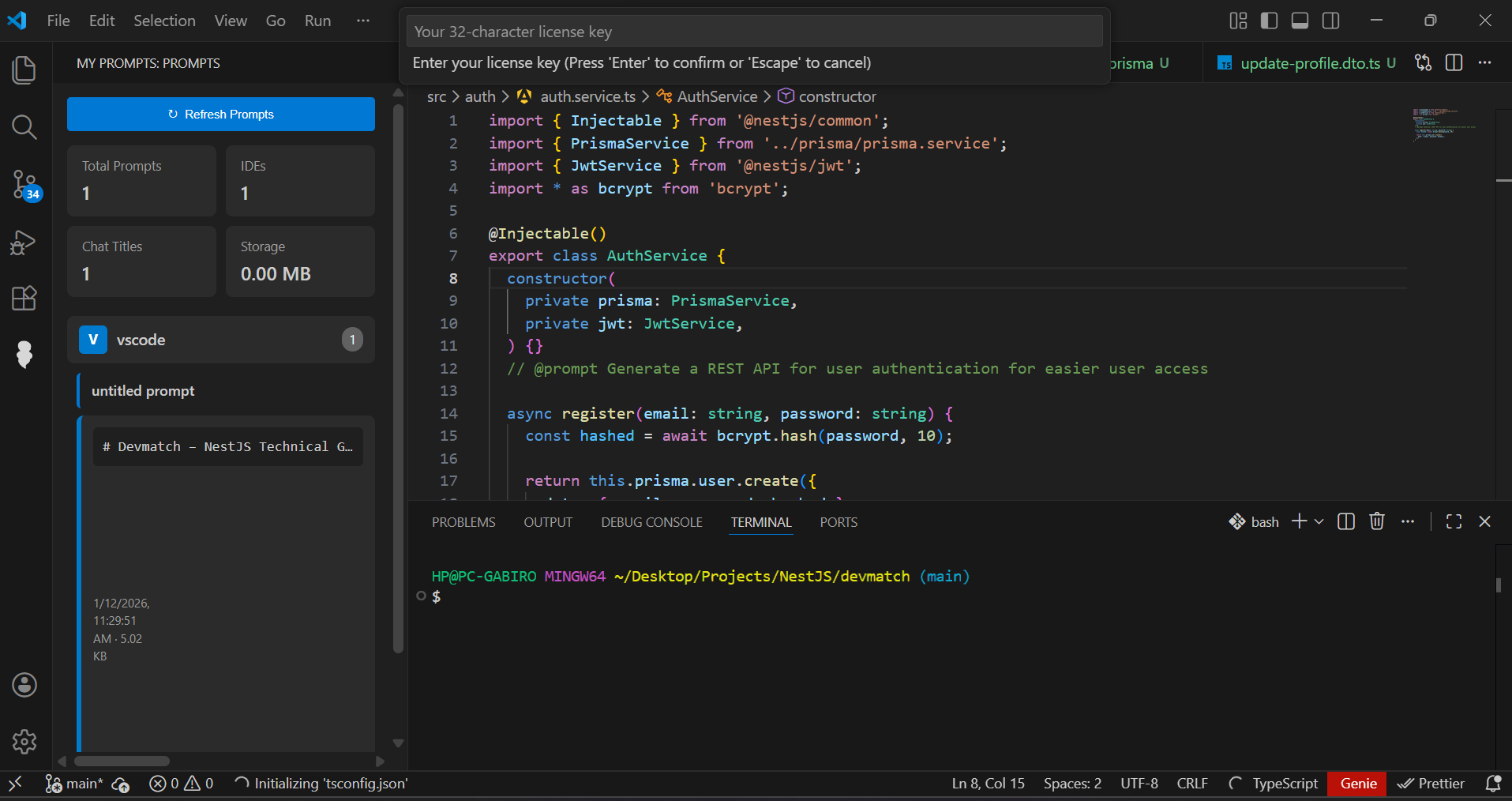Click the Prettier formatter status icon

tap(1431, 784)
